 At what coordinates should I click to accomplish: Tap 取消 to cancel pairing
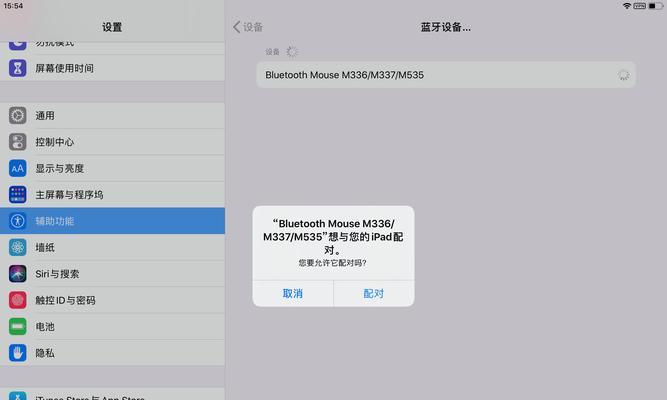pyautogui.click(x=293, y=294)
